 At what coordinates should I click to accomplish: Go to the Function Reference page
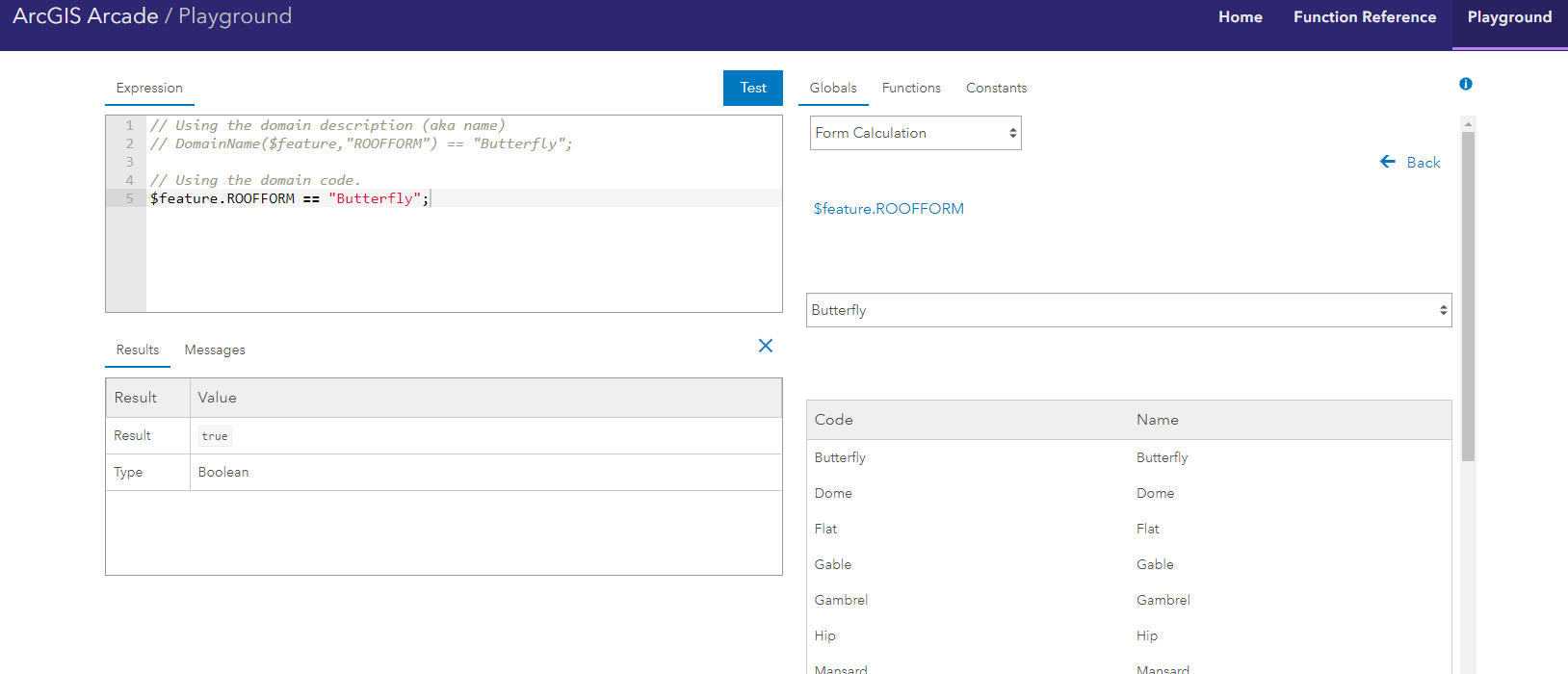pos(1364,17)
